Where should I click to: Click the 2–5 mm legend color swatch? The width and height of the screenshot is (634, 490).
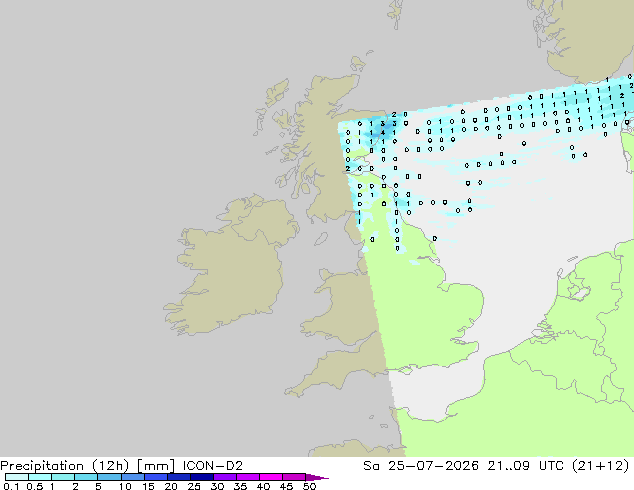coord(87,477)
